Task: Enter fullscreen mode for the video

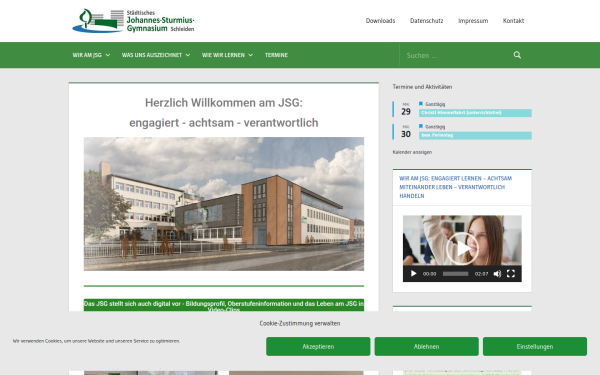Action: pos(511,274)
